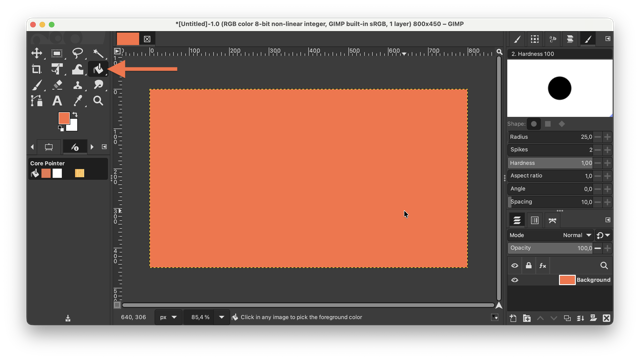
Task: Increase the Radius value
Action: point(607,137)
